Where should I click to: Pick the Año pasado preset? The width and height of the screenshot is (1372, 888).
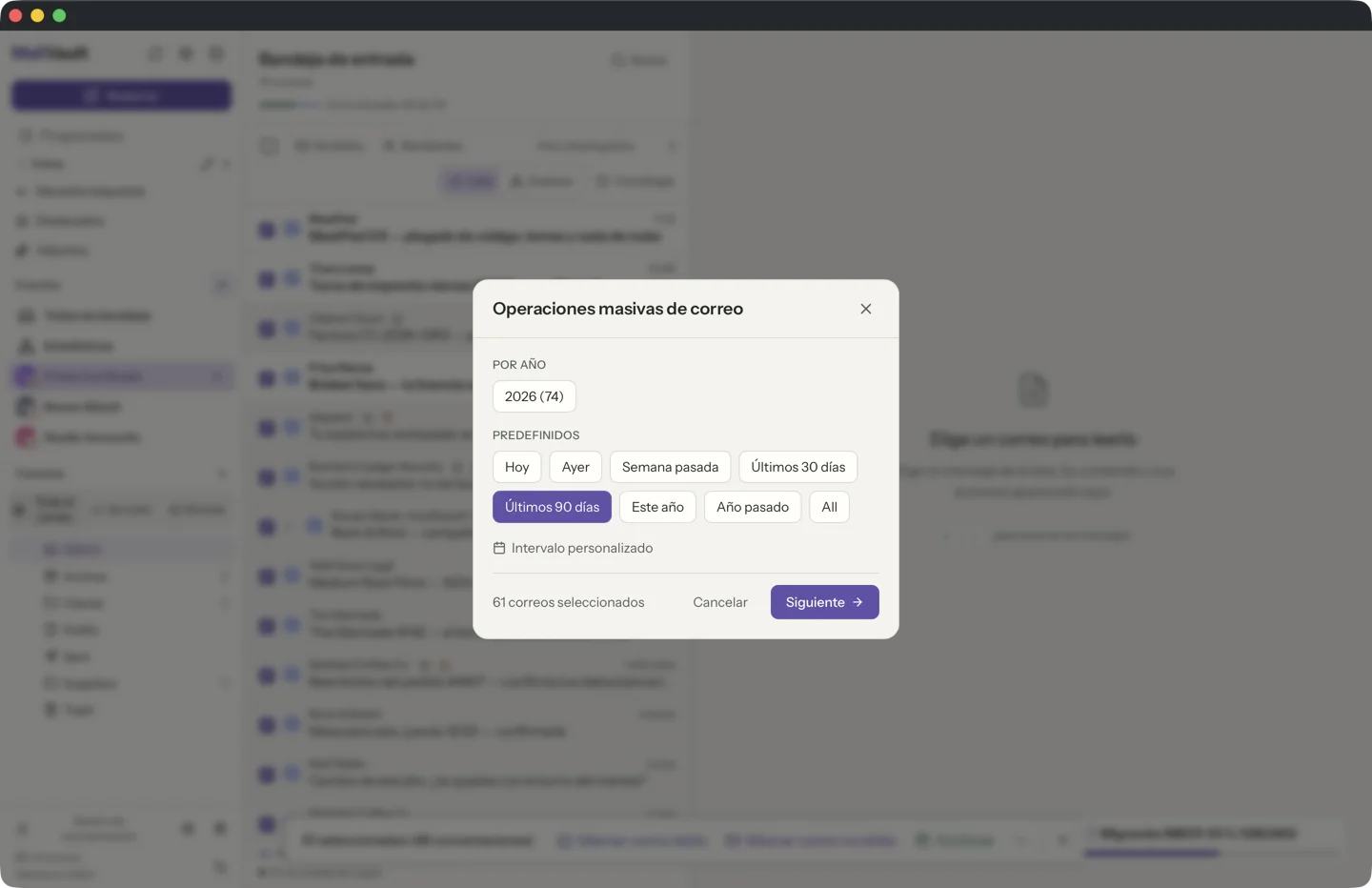coord(753,507)
